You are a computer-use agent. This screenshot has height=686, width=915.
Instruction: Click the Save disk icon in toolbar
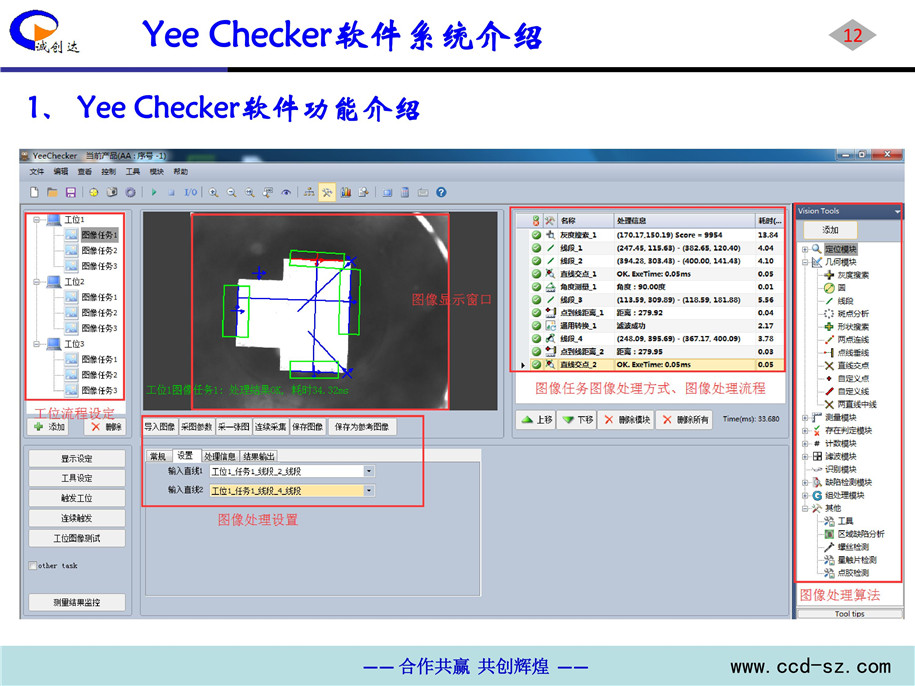pos(70,192)
